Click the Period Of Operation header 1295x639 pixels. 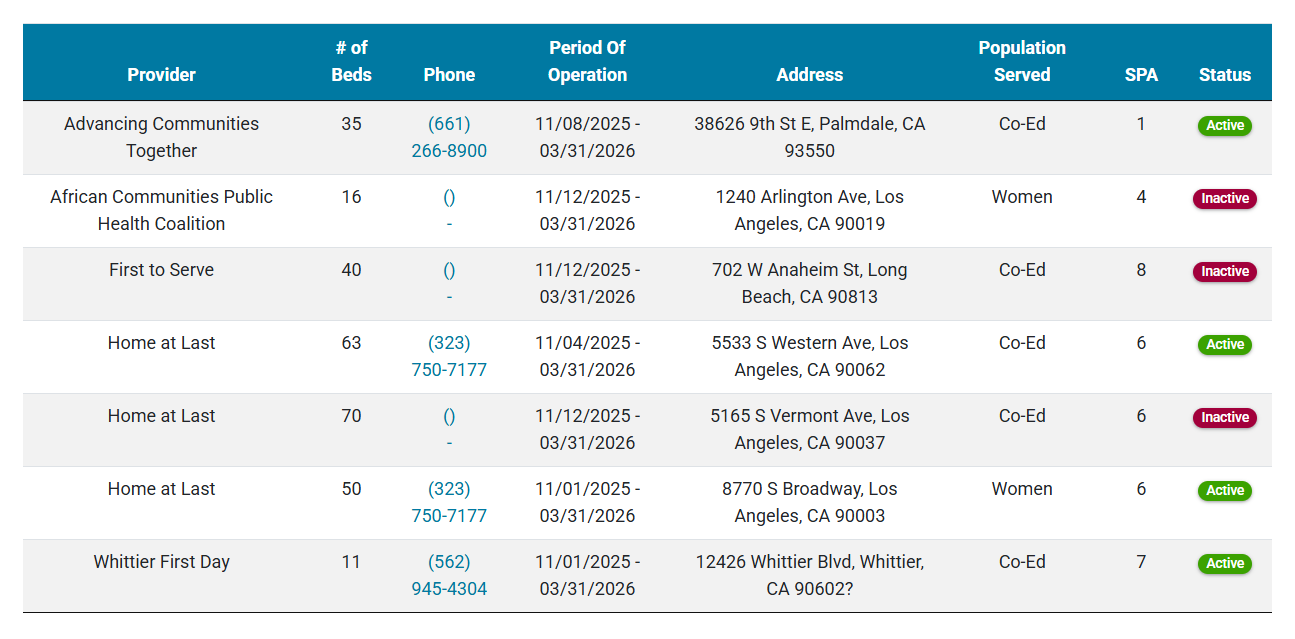pos(587,61)
